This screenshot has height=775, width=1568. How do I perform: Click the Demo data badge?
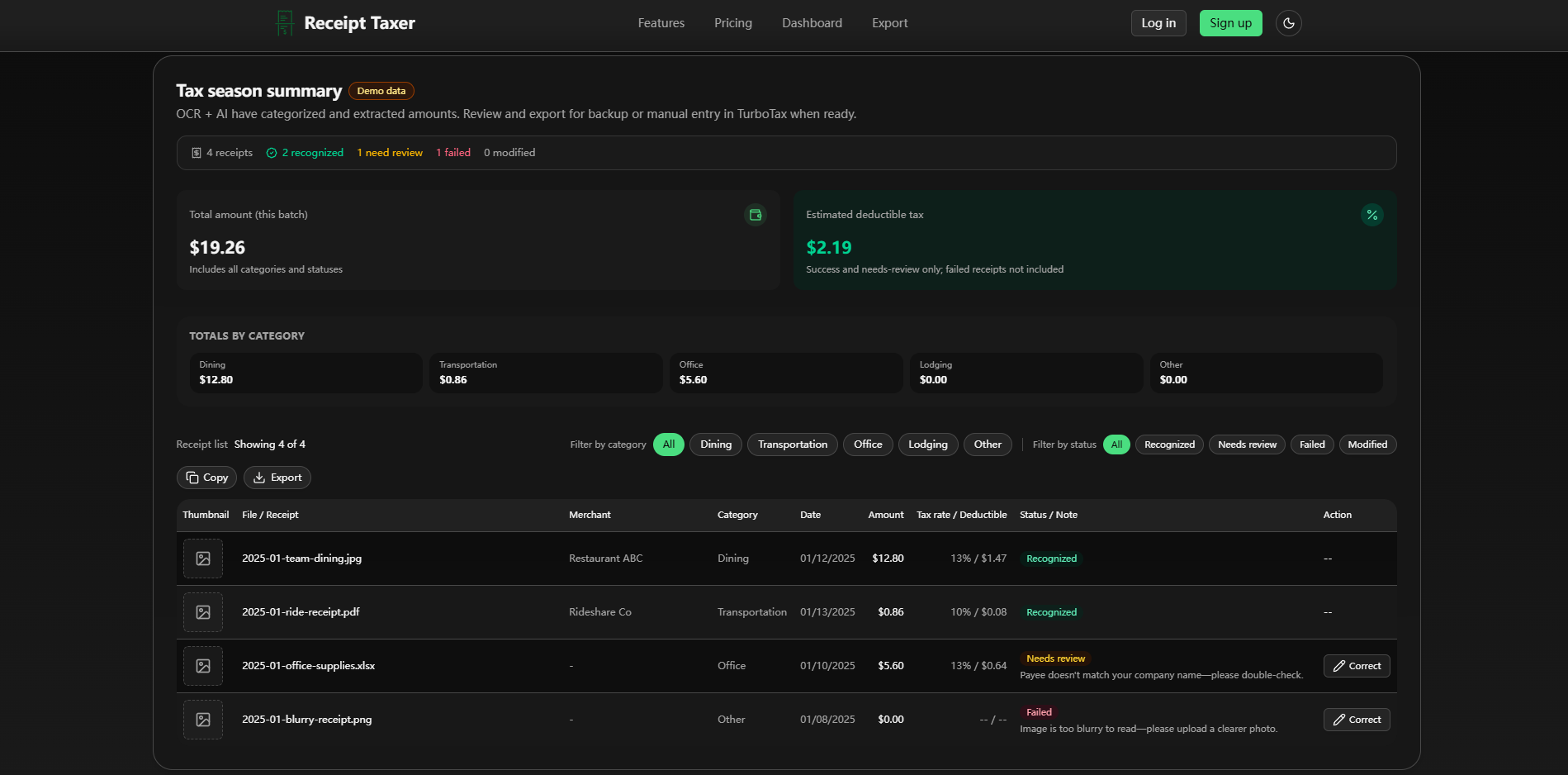pos(381,91)
